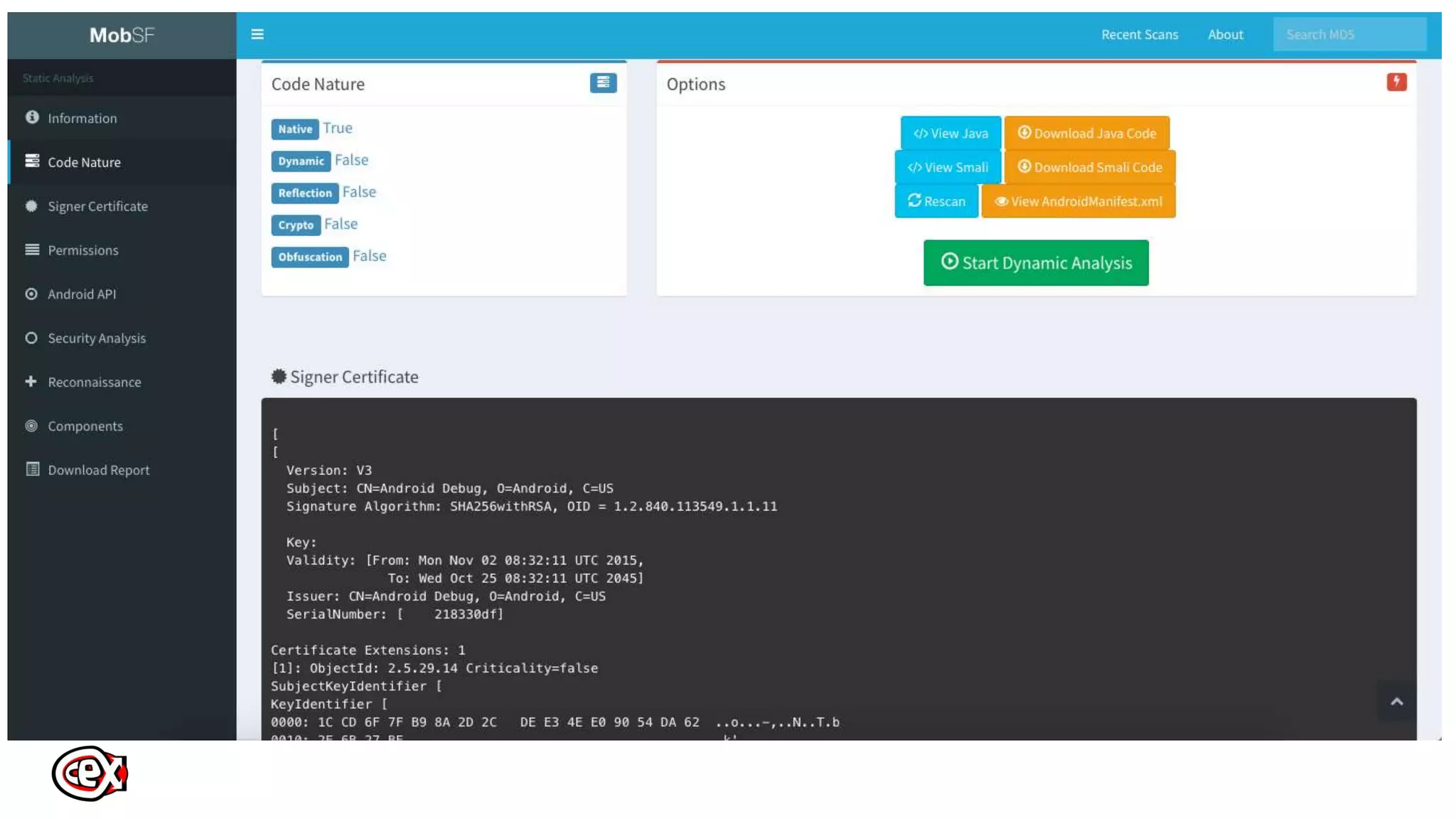
Task: Click the Signature Algorithm SHA256withRSA line
Action: 531,507
